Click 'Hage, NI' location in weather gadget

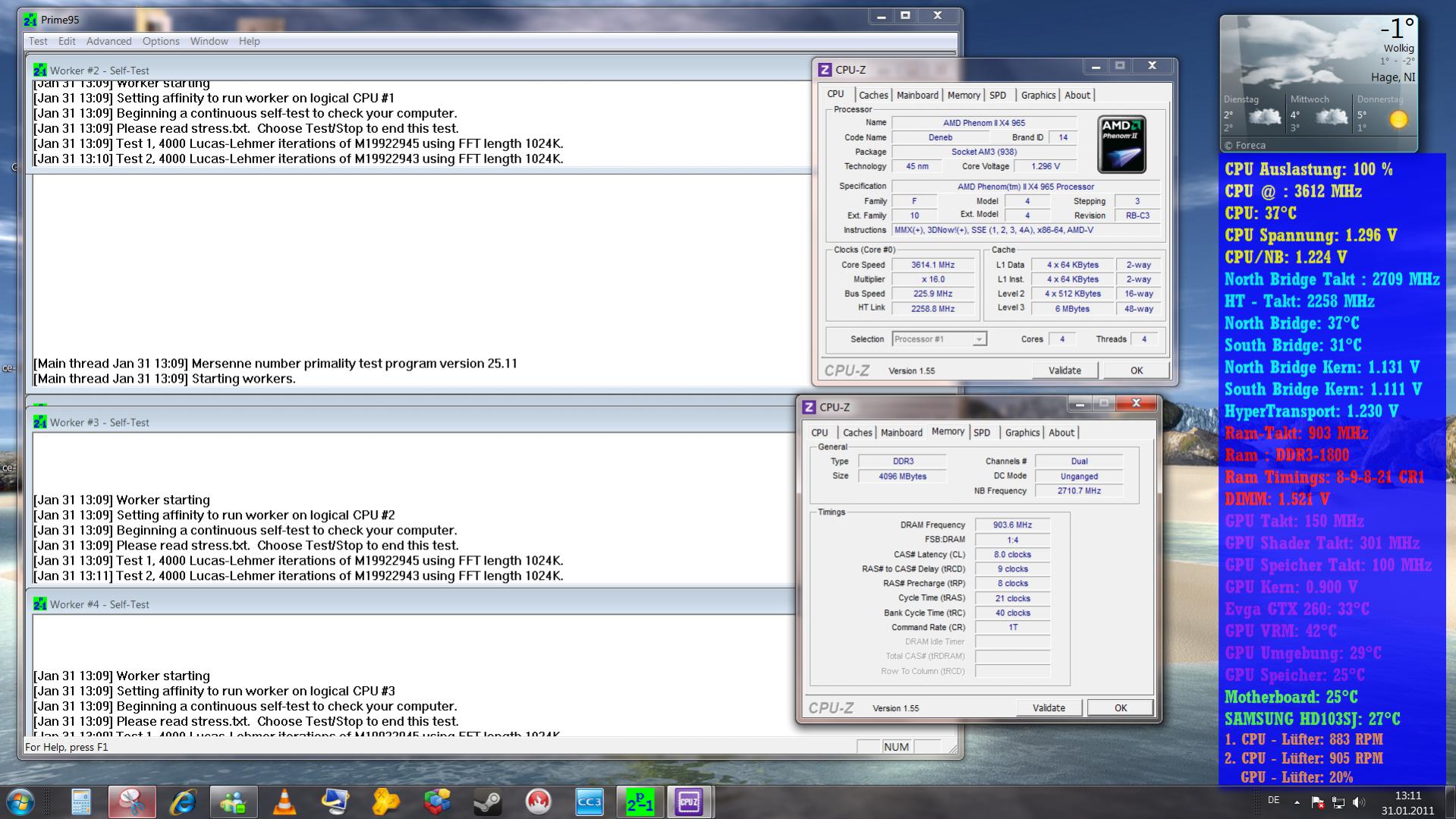click(x=1392, y=77)
